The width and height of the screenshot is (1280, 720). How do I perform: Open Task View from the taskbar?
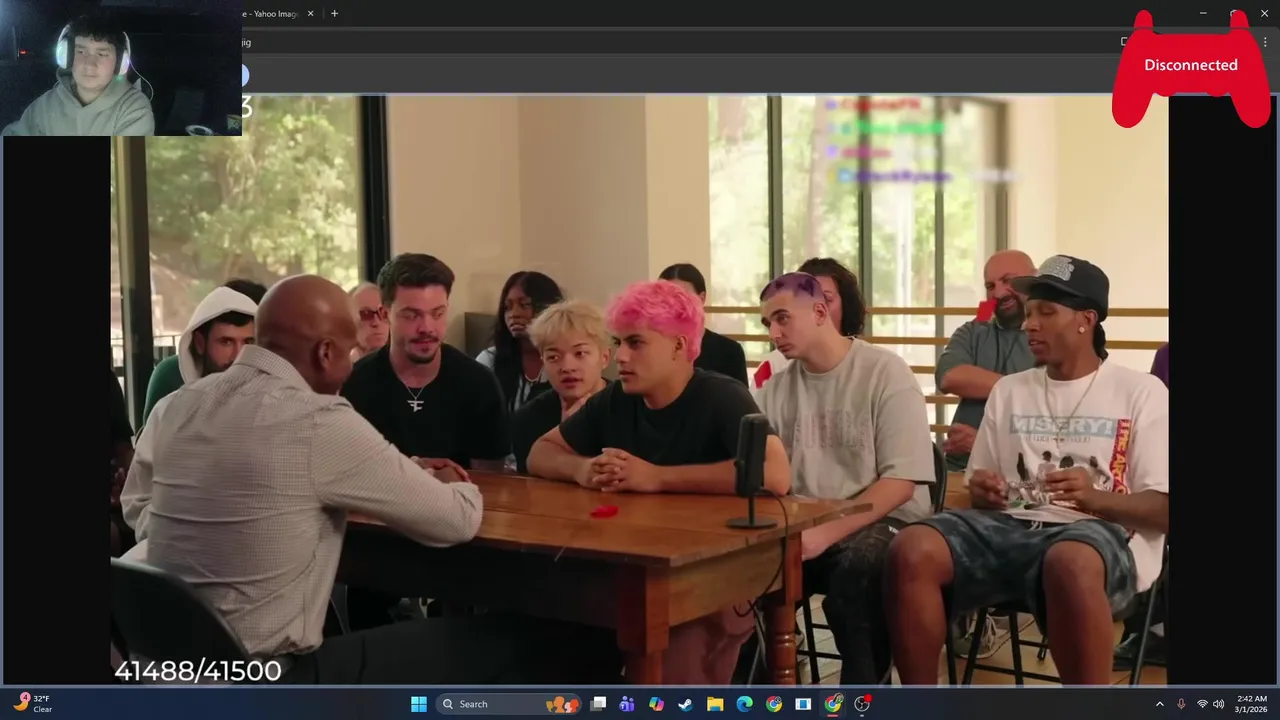pos(598,704)
